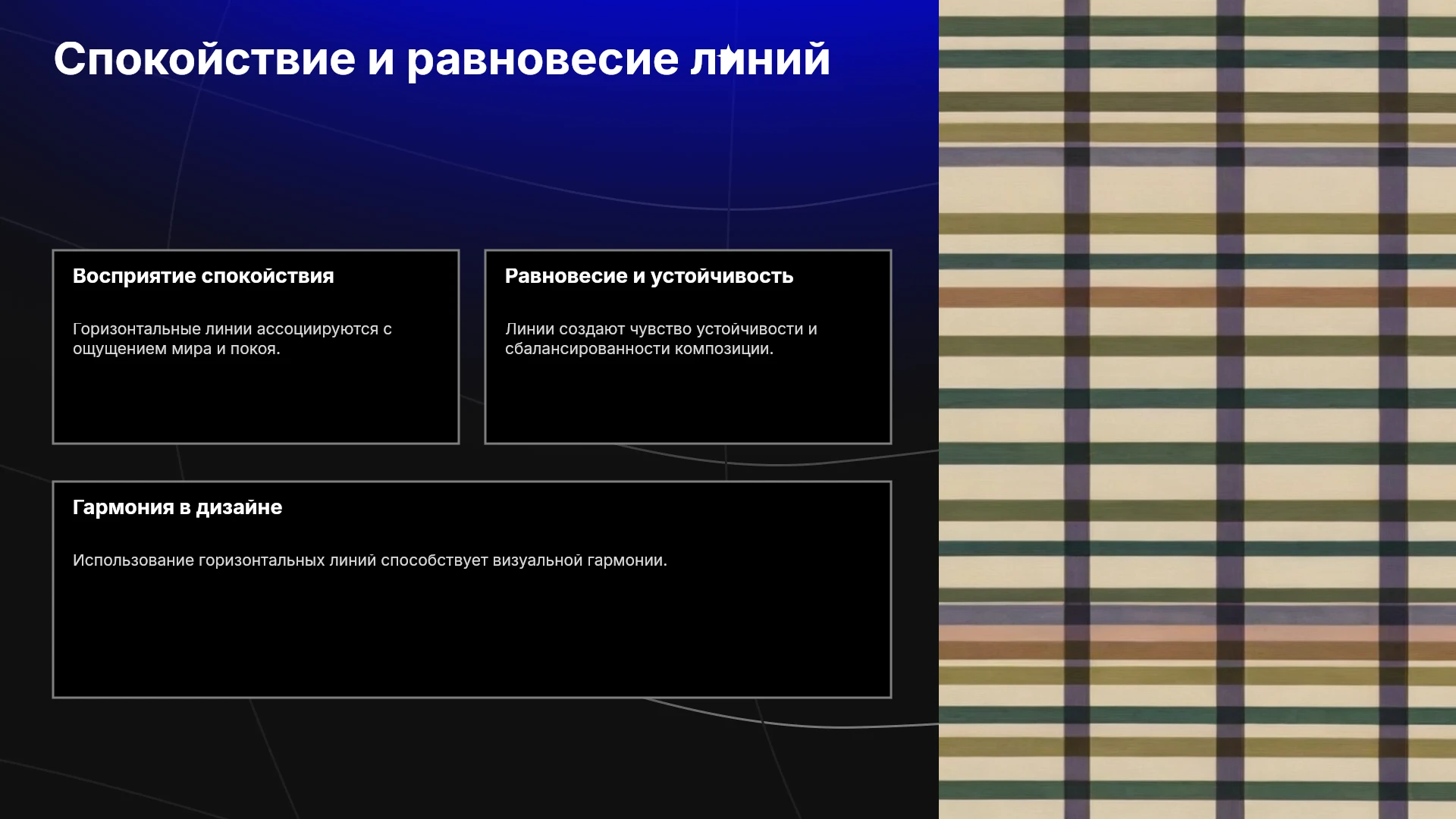This screenshot has width=1456, height=819.
Task: Click the leftmost purple vertical stripe in the image
Action: pos(1077,409)
